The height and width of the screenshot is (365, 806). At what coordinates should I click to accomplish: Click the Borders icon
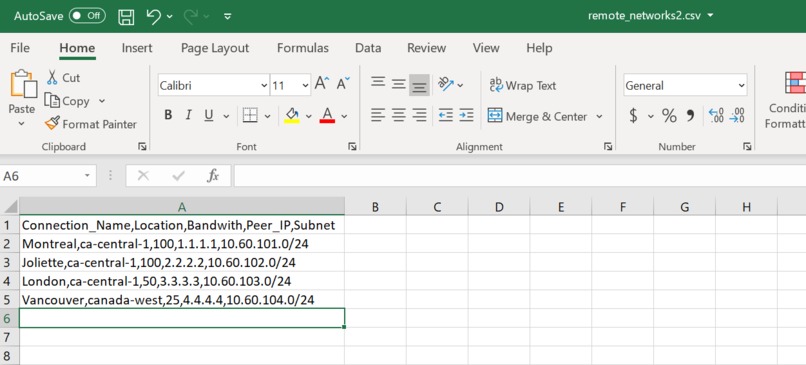pos(250,115)
